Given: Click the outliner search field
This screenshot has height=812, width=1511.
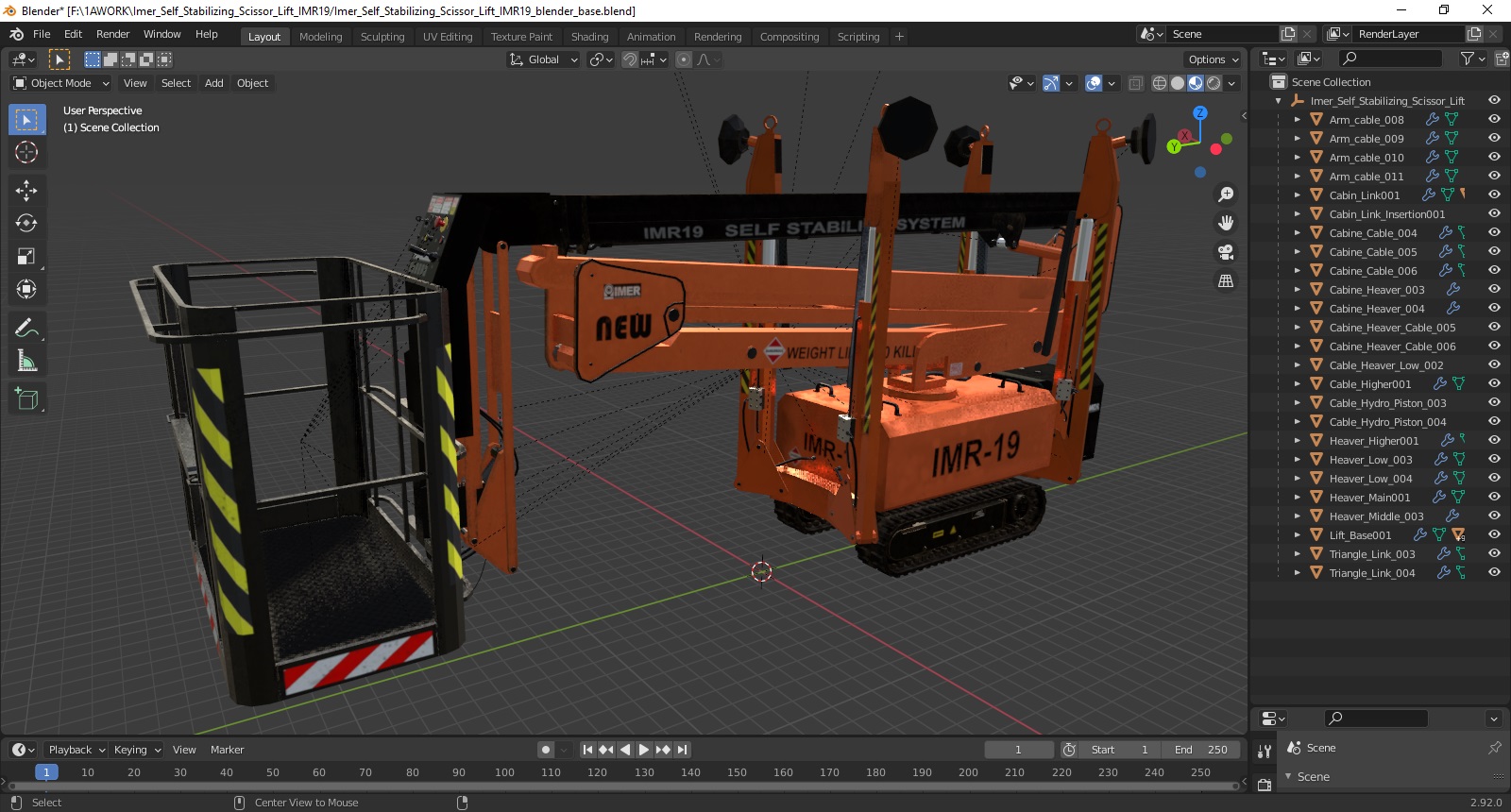Looking at the screenshot, I should 1390,59.
